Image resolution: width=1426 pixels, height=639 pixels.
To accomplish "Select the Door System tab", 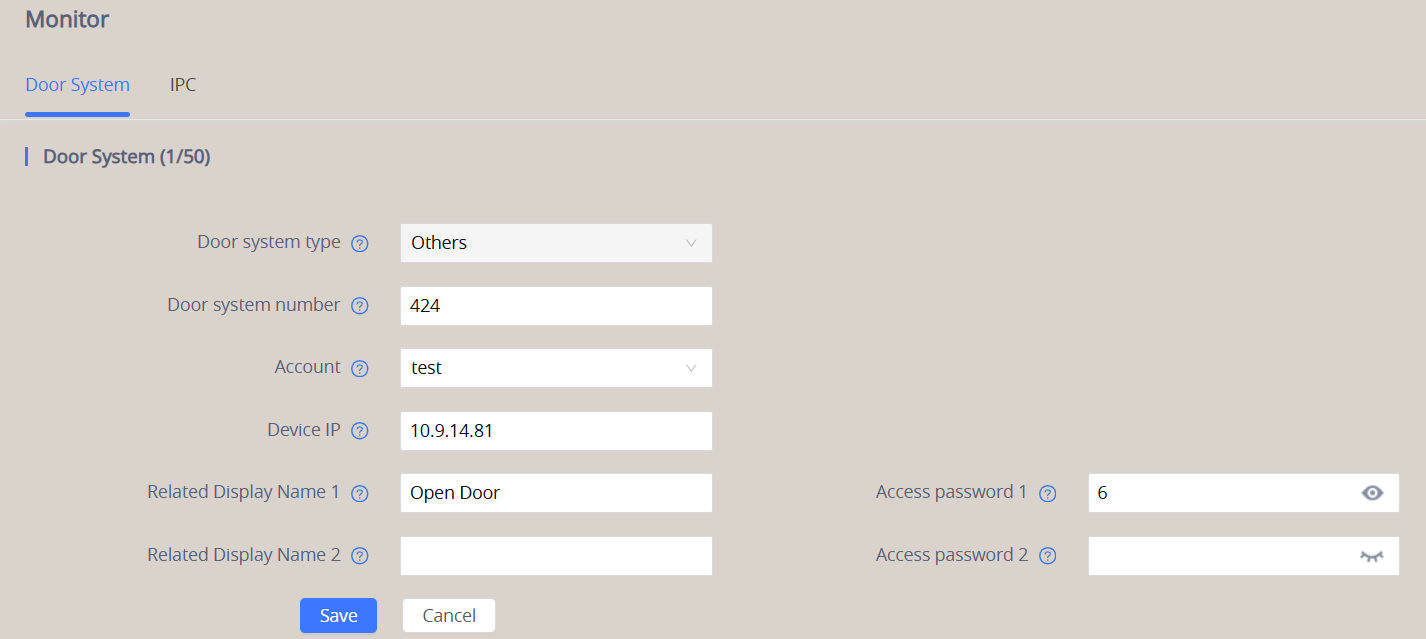I will pos(77,85).
